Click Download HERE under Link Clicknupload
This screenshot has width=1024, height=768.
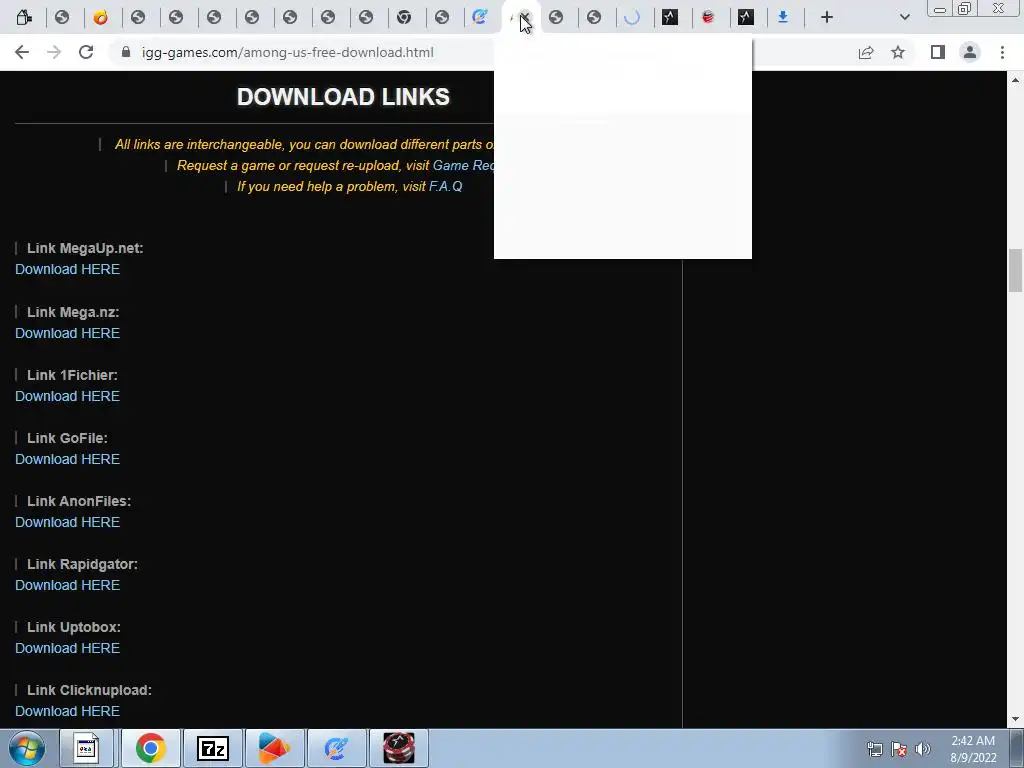67,711
